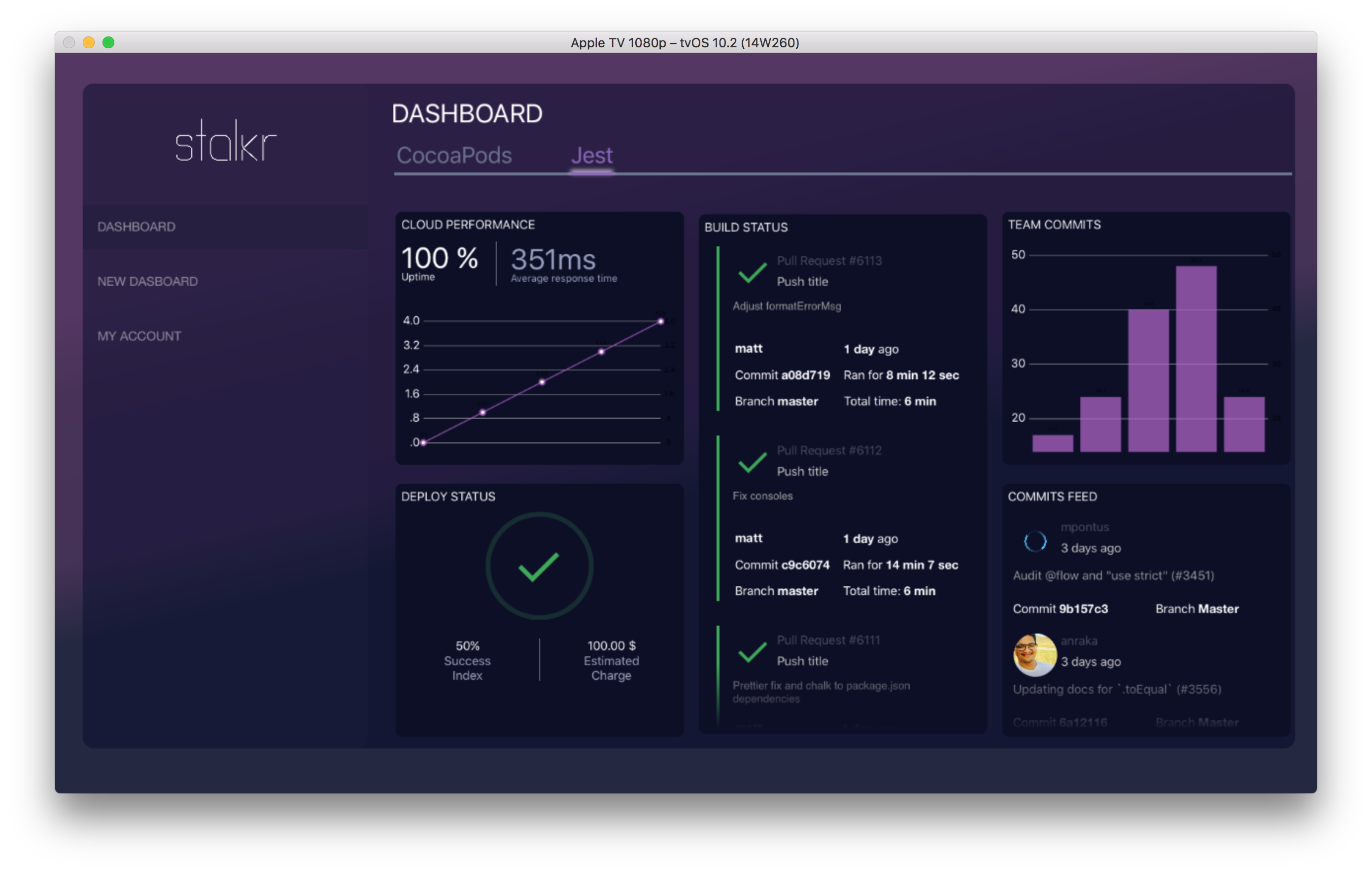Go to MY ACCOUNT in sidebar
The image size is (1372, 872).
click(139, 336)
